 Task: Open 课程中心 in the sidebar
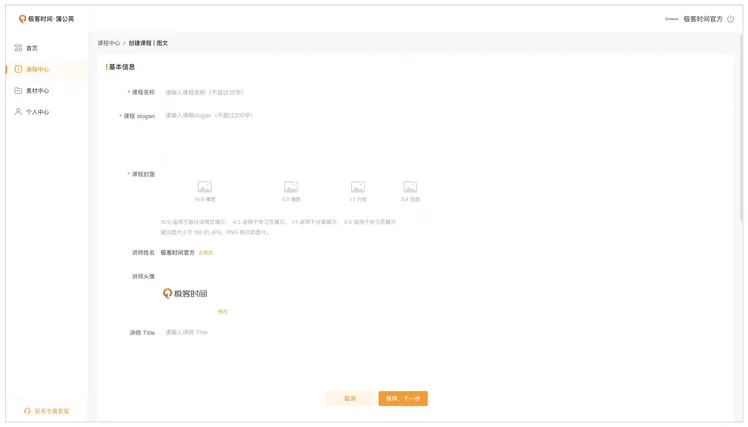[37, 70]
